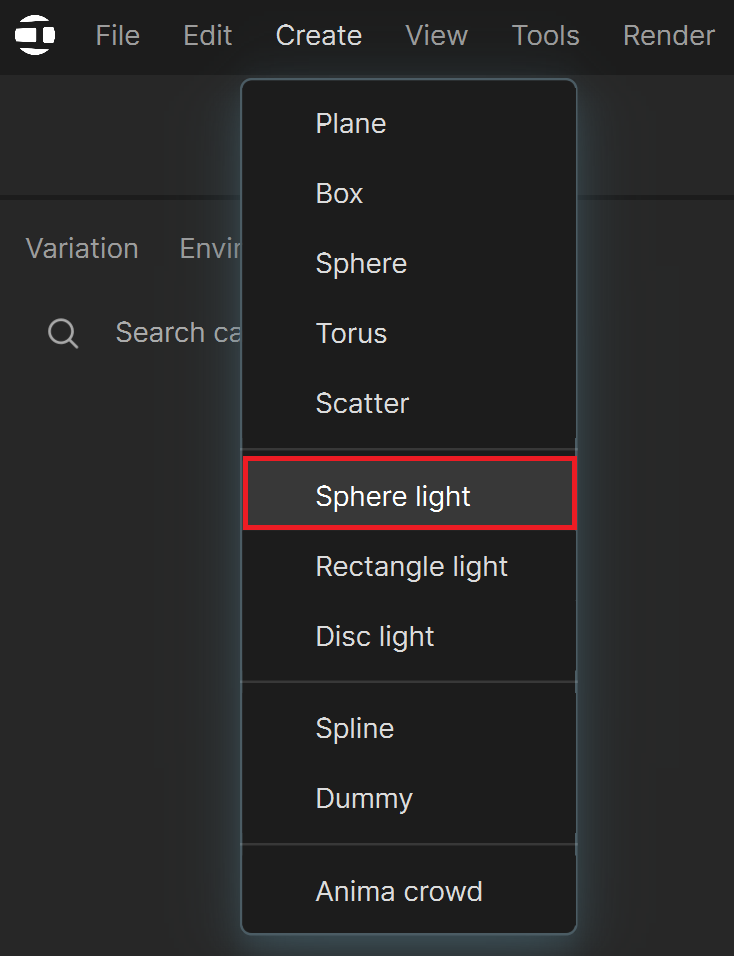The image size is (734, 956).
Task: Open the Tools menu
Action: pos(546,35)
